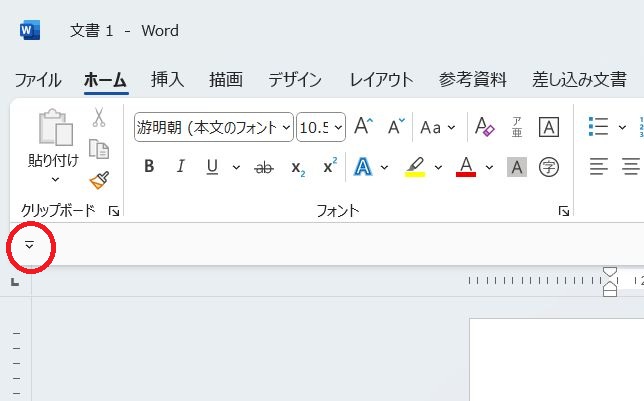Screen dimensions: 644x401
Task: Click the first line indent marker on ruler
Action: click(610, 272)
